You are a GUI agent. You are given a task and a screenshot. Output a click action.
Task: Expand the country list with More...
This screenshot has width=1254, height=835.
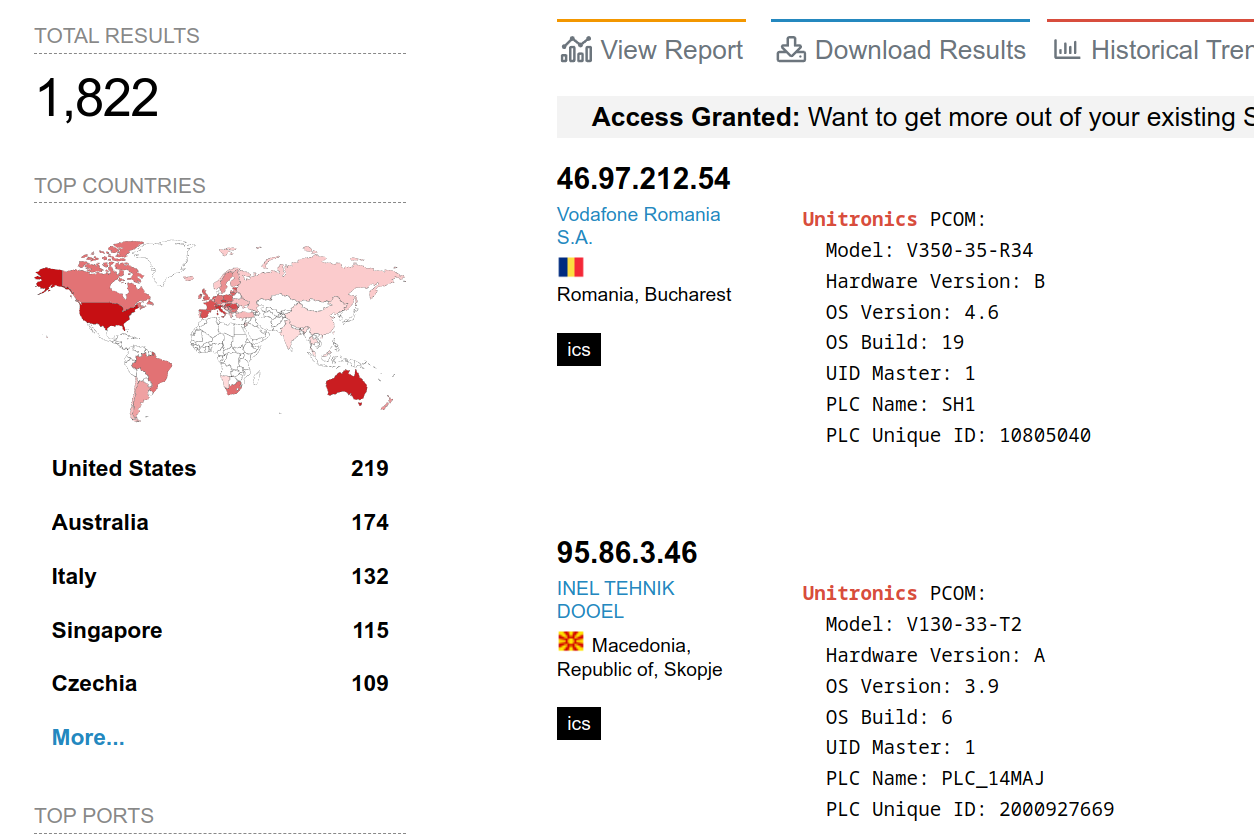coord(88,738)
